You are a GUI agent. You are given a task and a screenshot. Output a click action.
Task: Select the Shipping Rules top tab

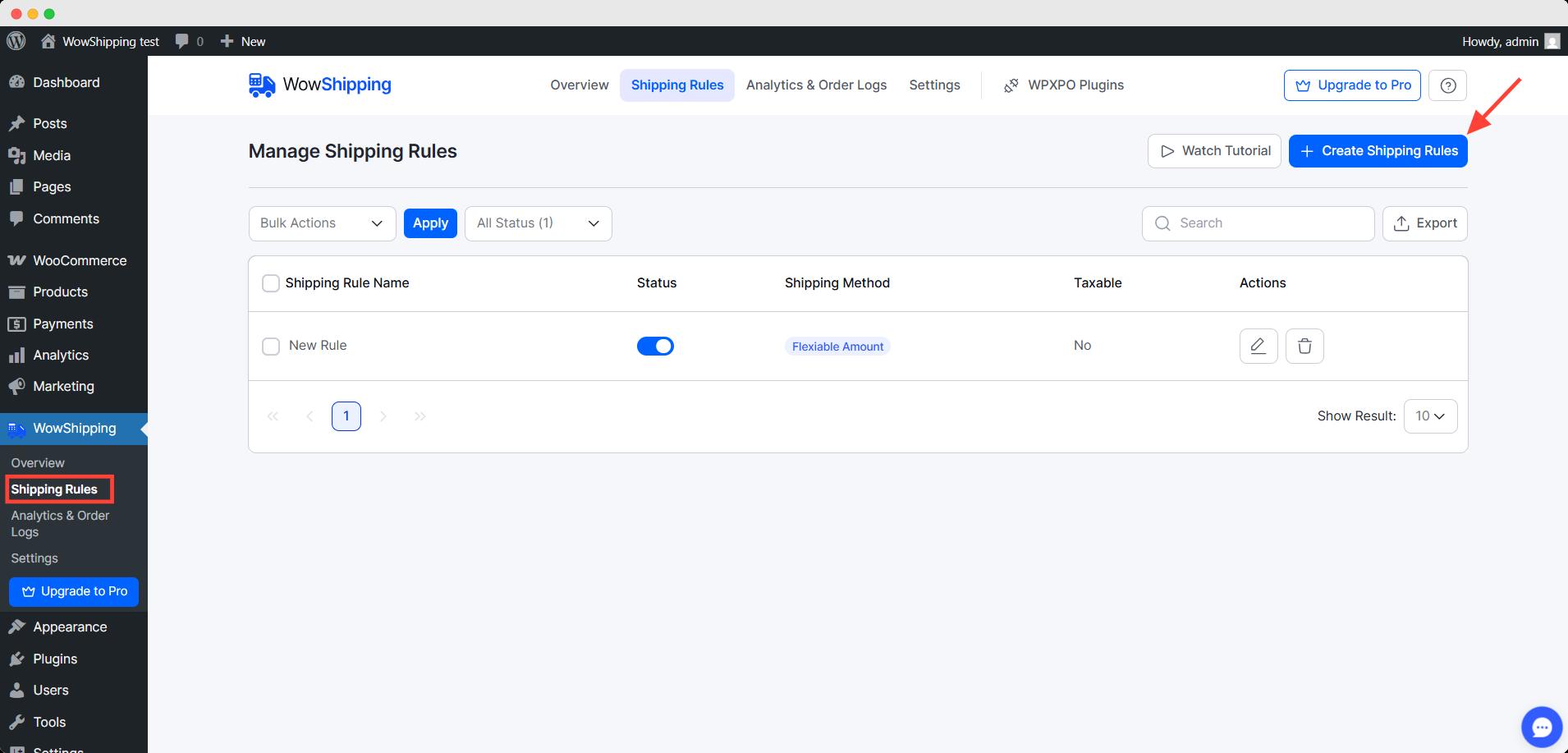tap(677, 85)
